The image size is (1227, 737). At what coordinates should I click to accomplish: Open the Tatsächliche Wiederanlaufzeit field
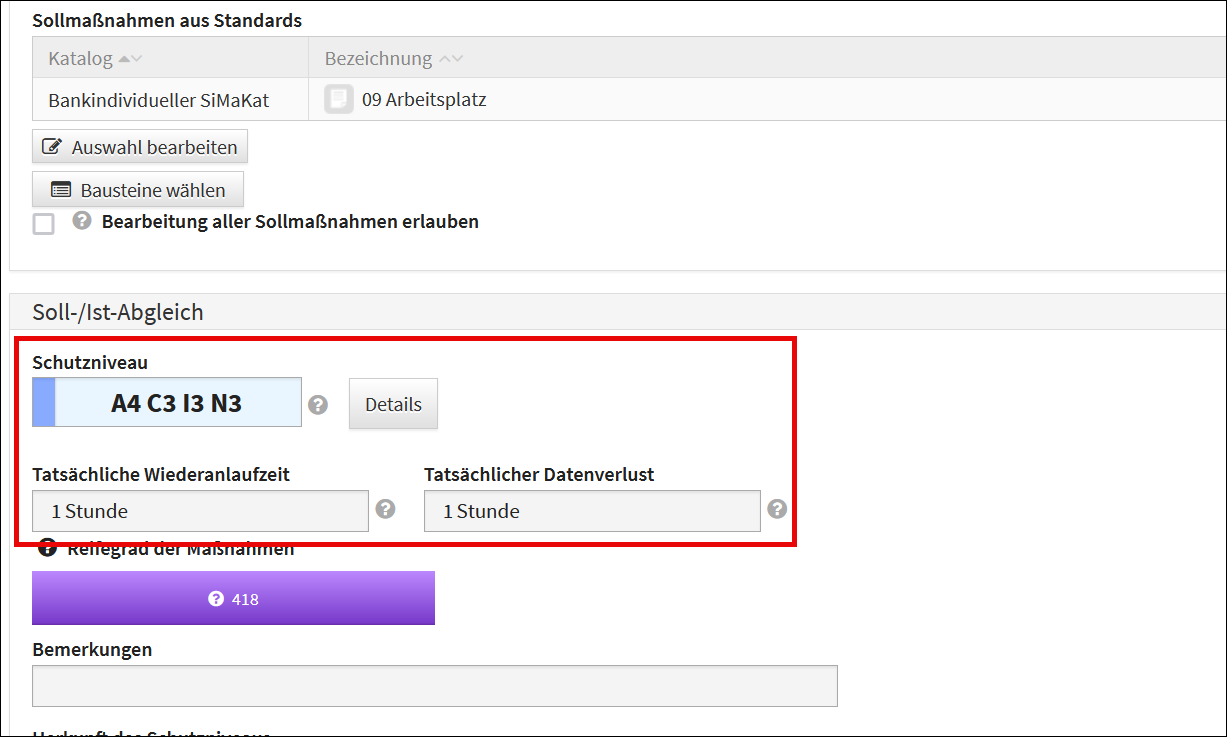(200, 511)
